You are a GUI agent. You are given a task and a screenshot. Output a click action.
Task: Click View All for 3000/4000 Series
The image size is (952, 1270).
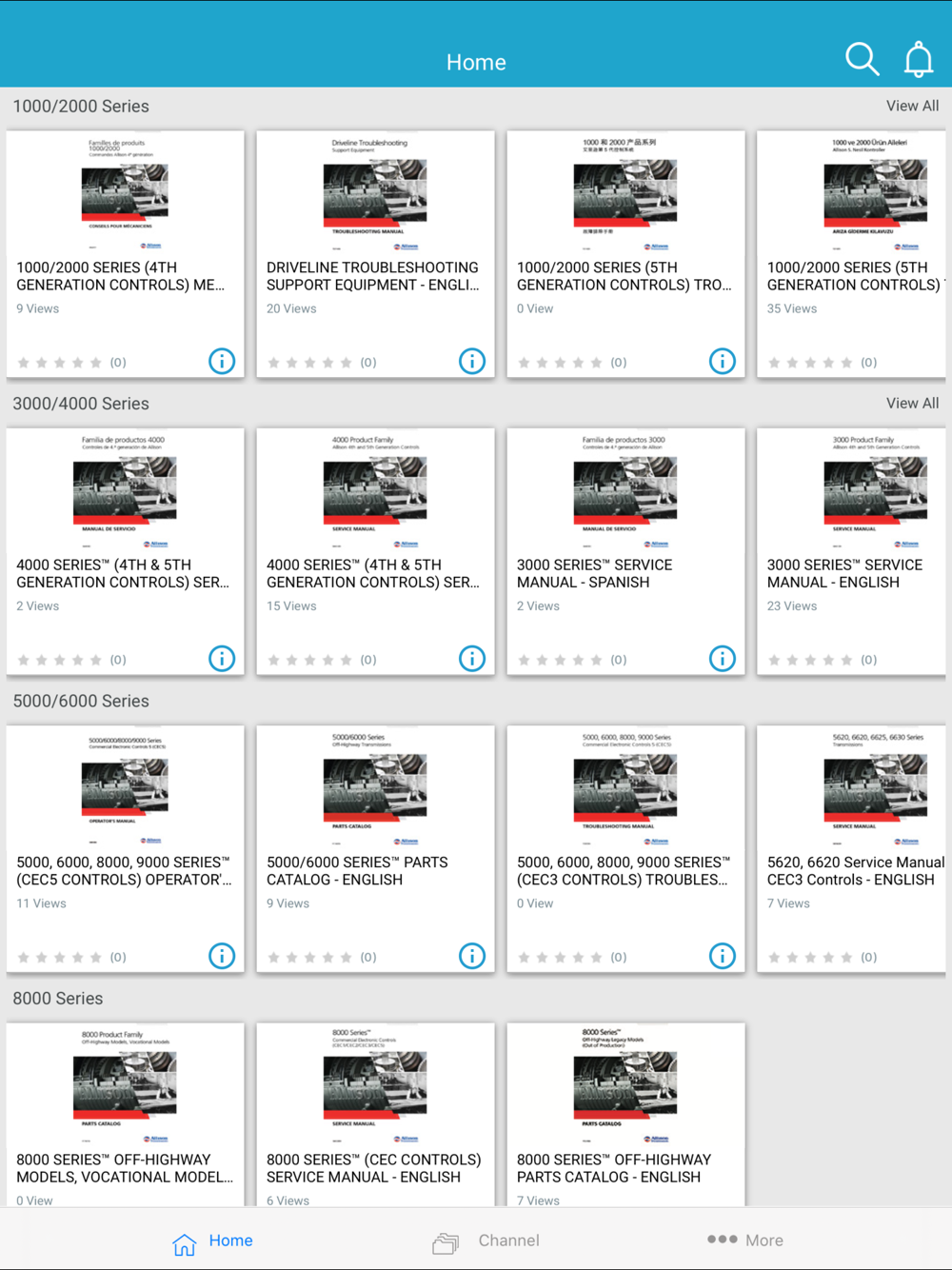(x=912, y=403)
